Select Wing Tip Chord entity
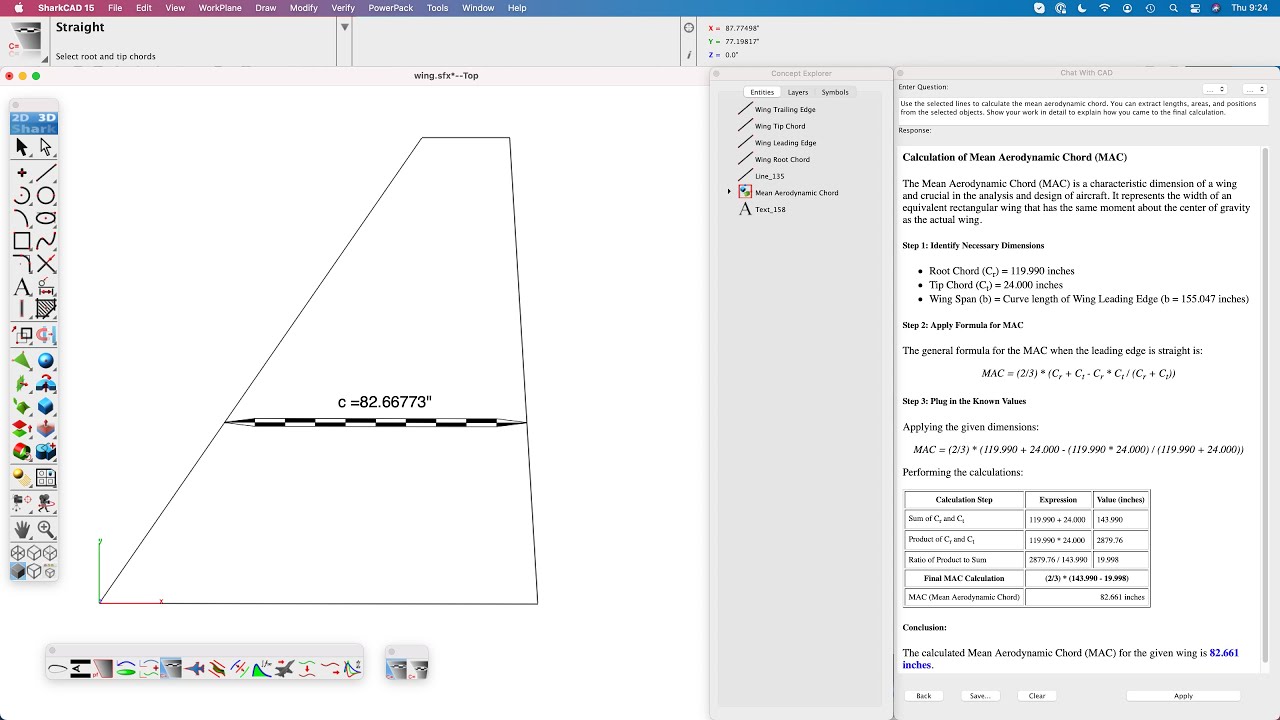The height and width of the screenshot is (720, 1280). tap(780, 126)
